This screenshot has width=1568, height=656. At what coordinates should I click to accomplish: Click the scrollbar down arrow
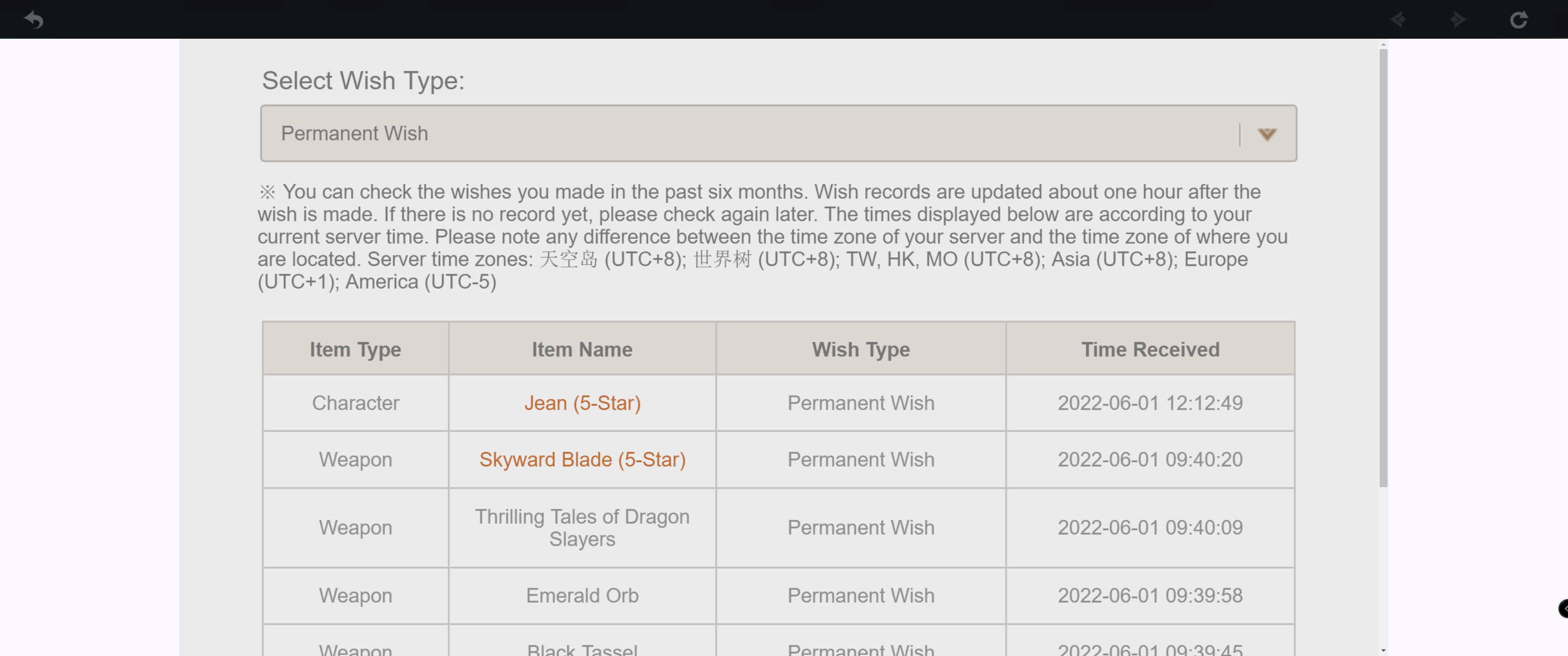pos(1383,651)
